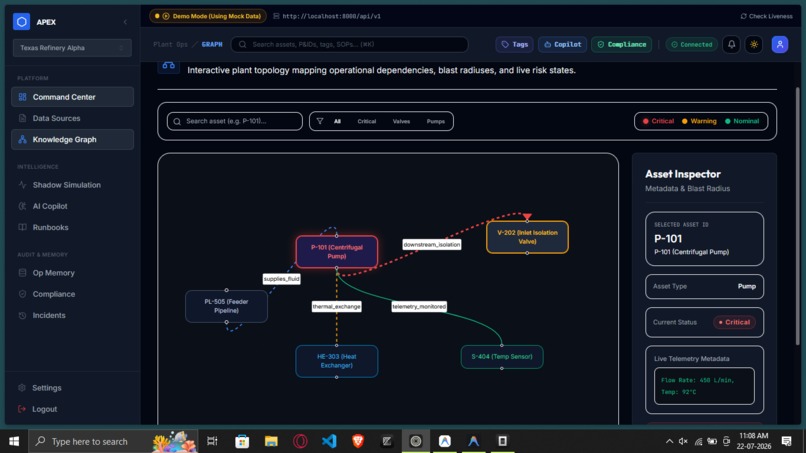
Task: Click Check Liveness at the top right
Action: pos(766,16)
